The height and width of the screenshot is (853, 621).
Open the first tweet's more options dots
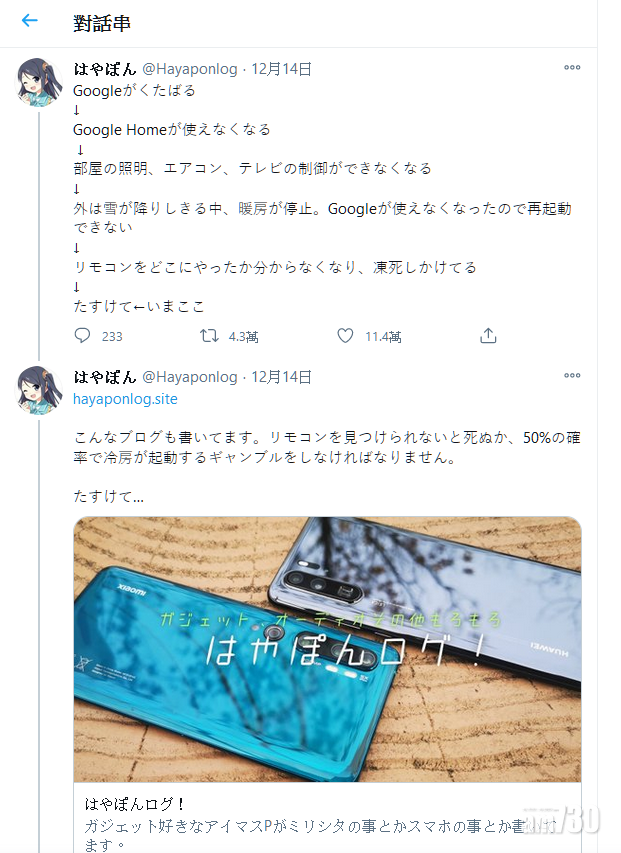click(x=572, y=67)
